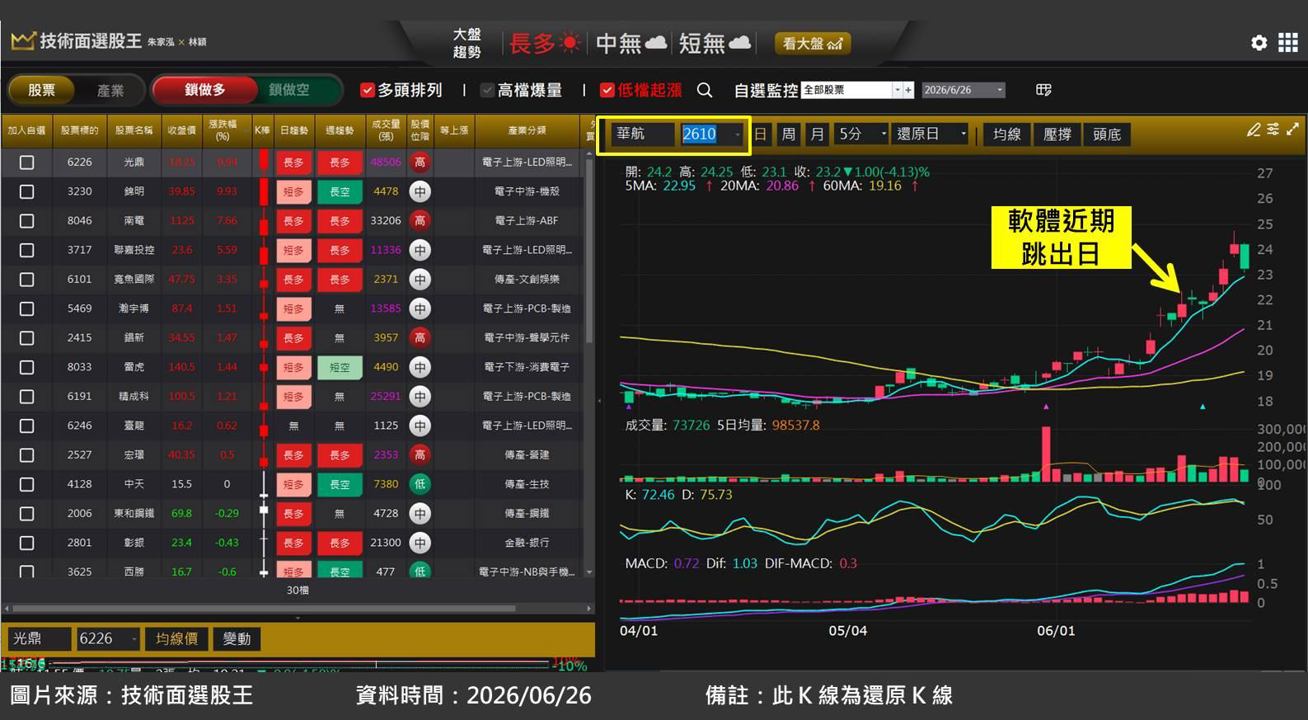Select the 周 weekly period tab
Screen dimensions: 1308x720
coord(789,134)
